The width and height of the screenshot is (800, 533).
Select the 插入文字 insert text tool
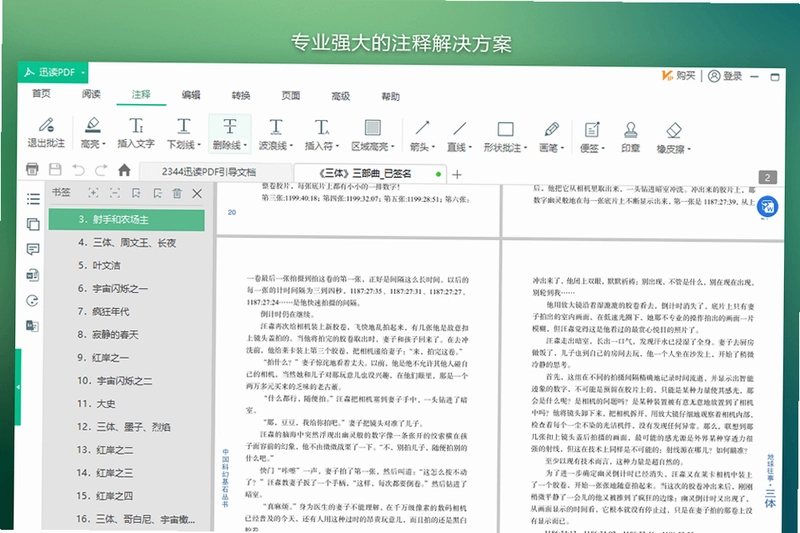[136, 133]
